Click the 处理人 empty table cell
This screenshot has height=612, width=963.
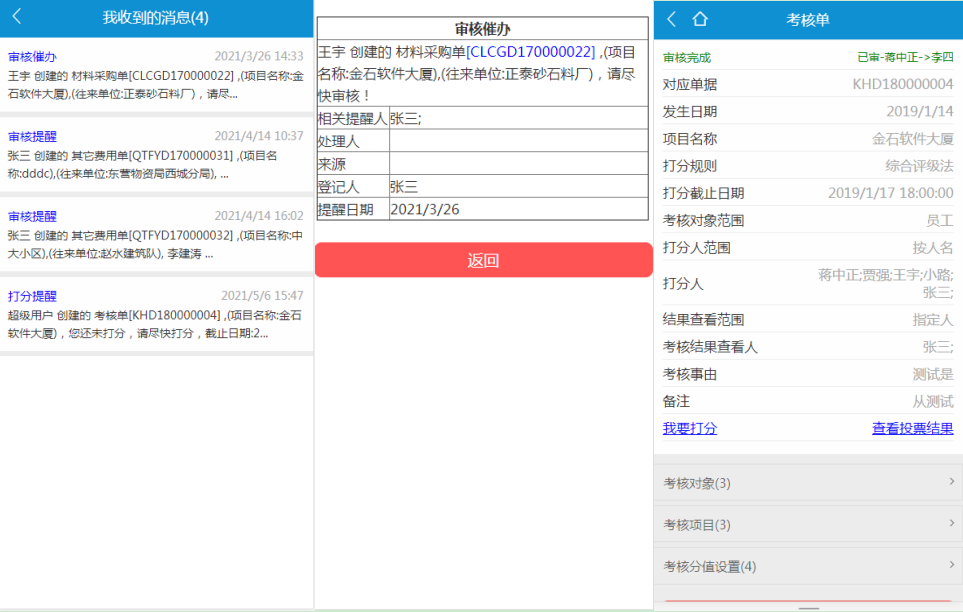518,141
